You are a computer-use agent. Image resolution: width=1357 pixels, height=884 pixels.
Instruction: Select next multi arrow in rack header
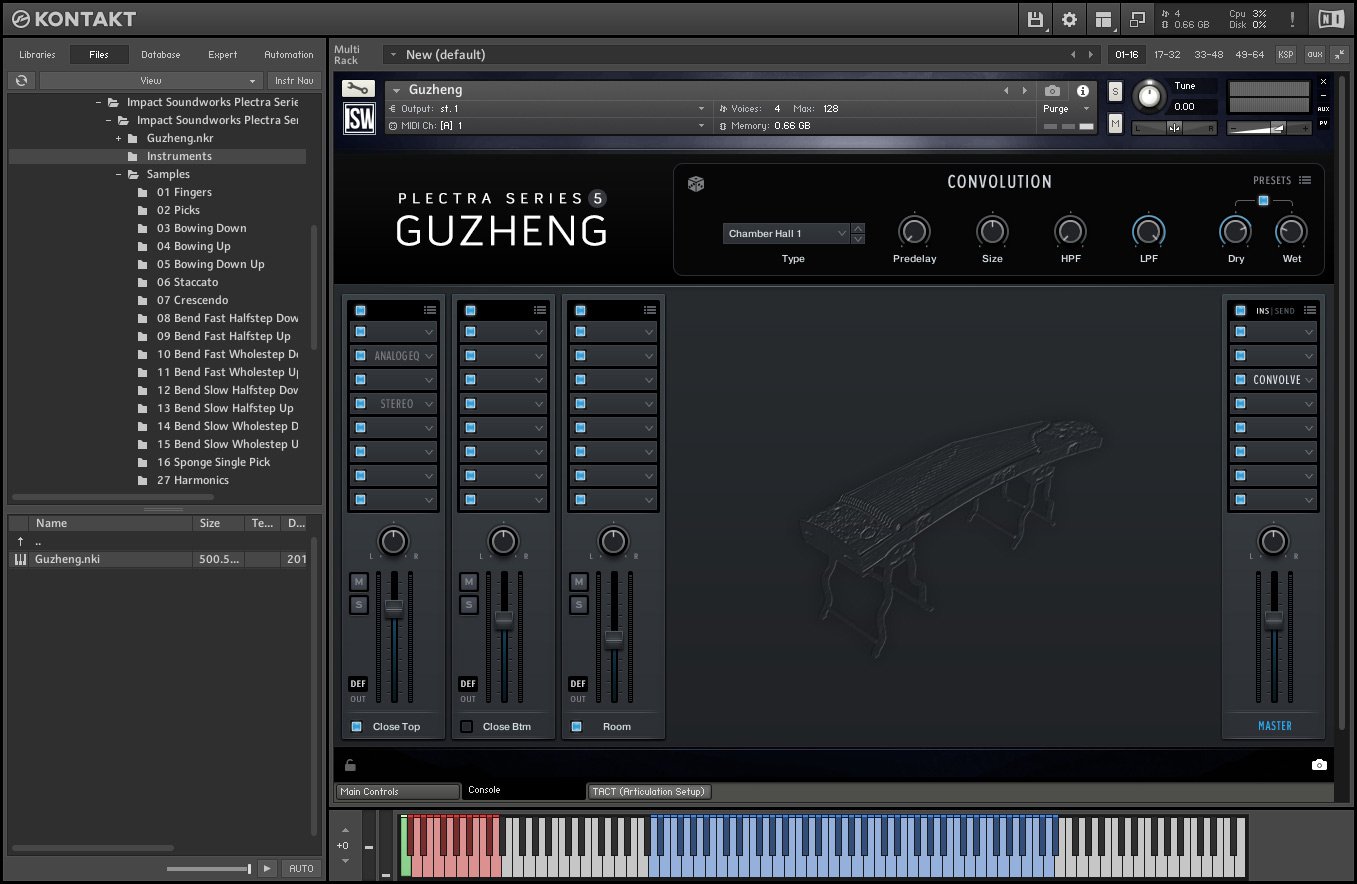click(1091, 54)
